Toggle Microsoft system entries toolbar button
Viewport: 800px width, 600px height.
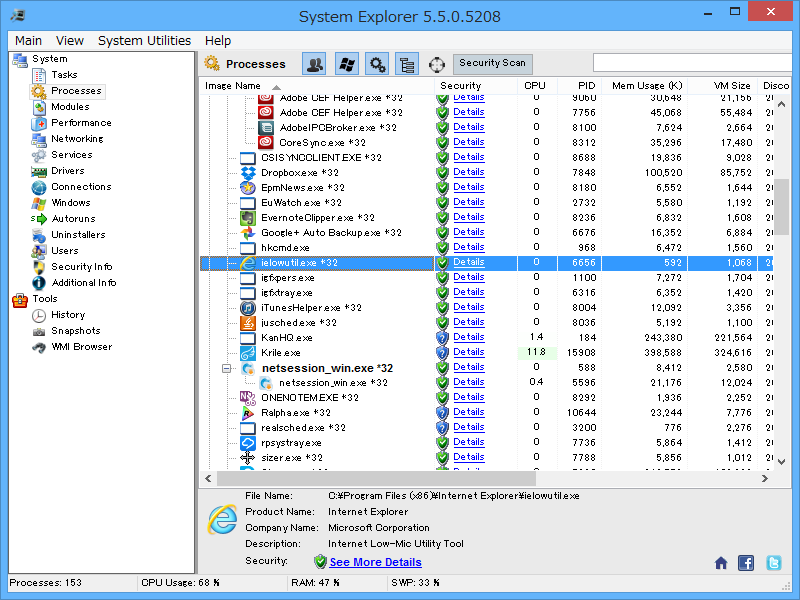[347, 64]
